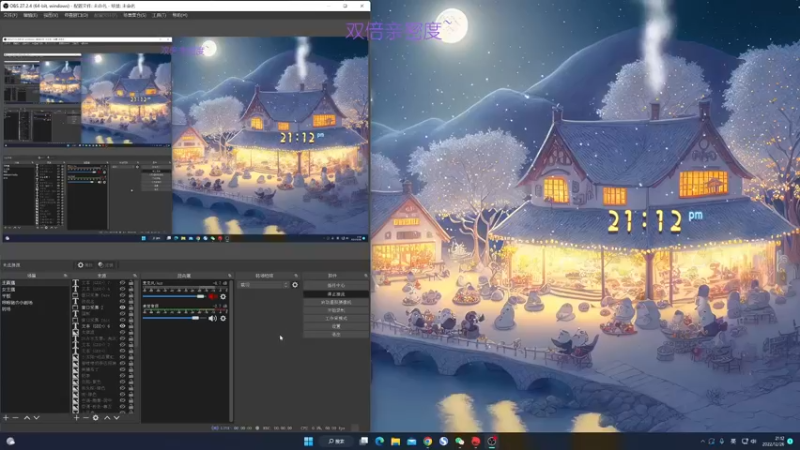Image resolution: width=800 pixels, height=450 pixels.
Task: Open the 场景集合(S) menu in OBS
Action: click(x=135, y=15)
